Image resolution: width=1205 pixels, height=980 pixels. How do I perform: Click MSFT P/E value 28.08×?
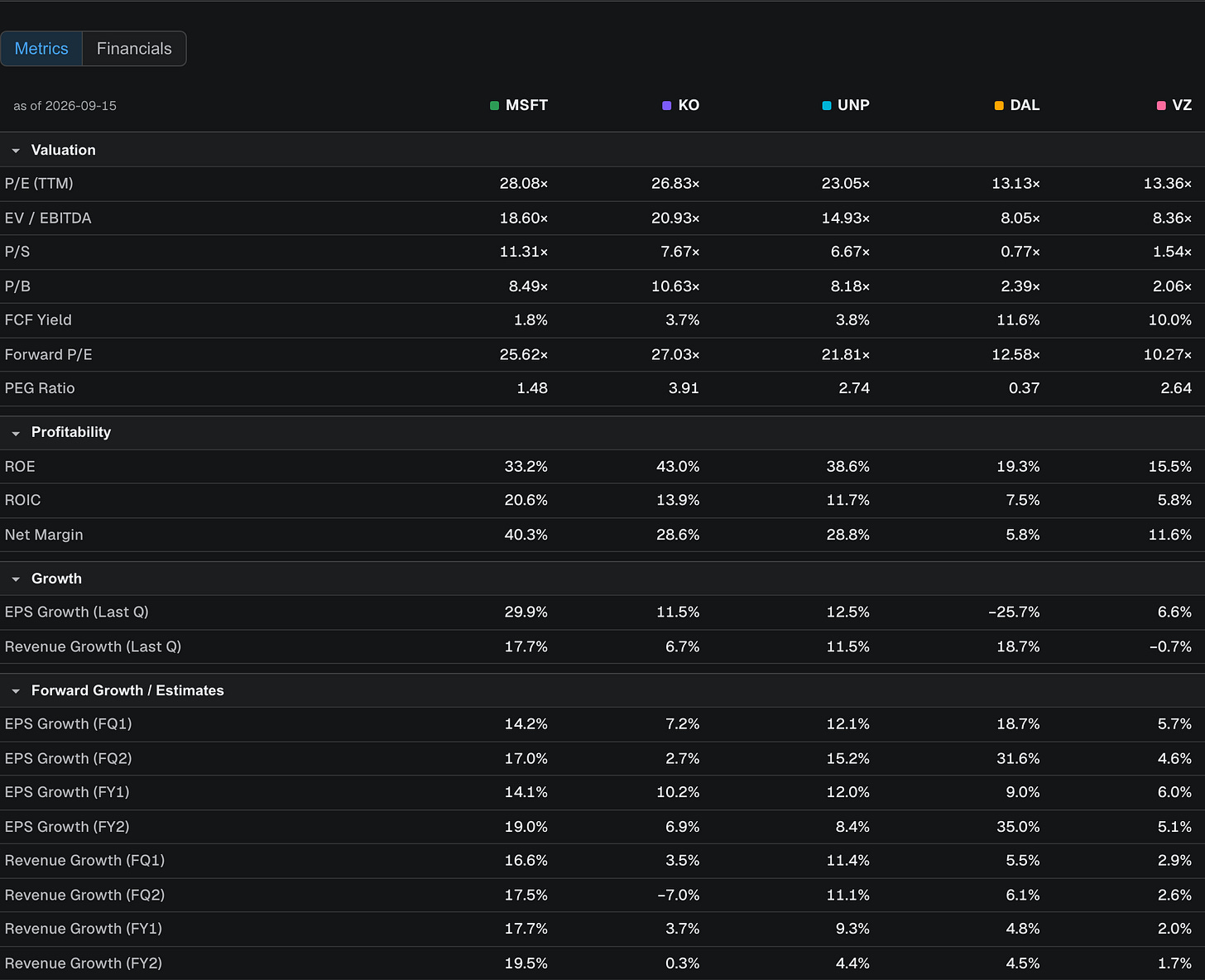click(x=523, y=184)
